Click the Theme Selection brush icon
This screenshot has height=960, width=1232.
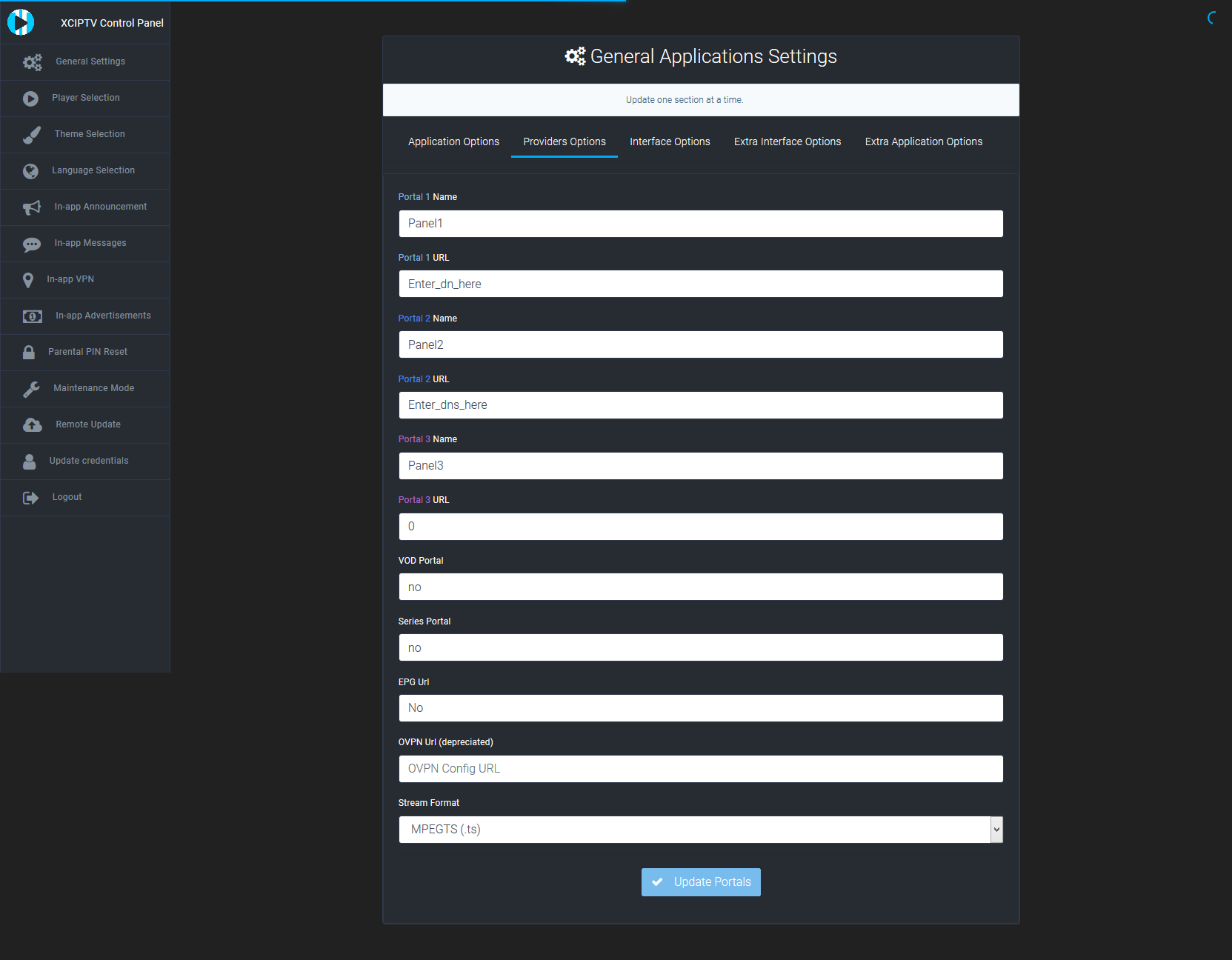point(32,135)
